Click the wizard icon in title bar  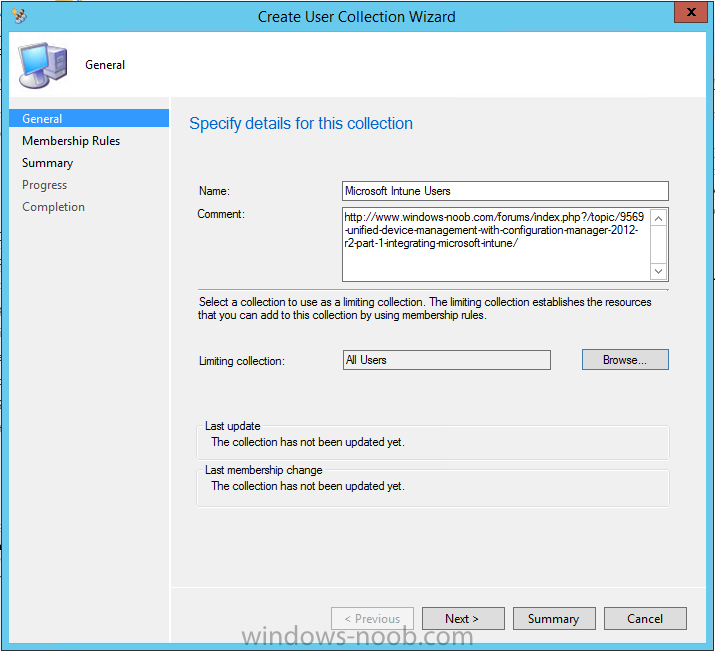point(19,16)
